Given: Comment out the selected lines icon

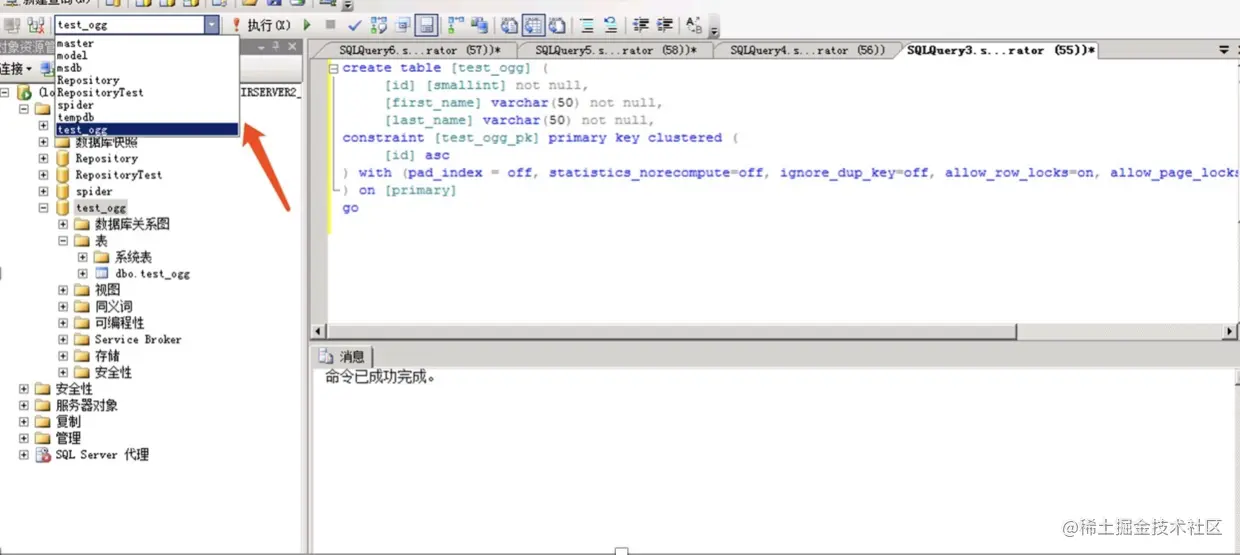Looking at the screenshot, I should tap(586, 25).
